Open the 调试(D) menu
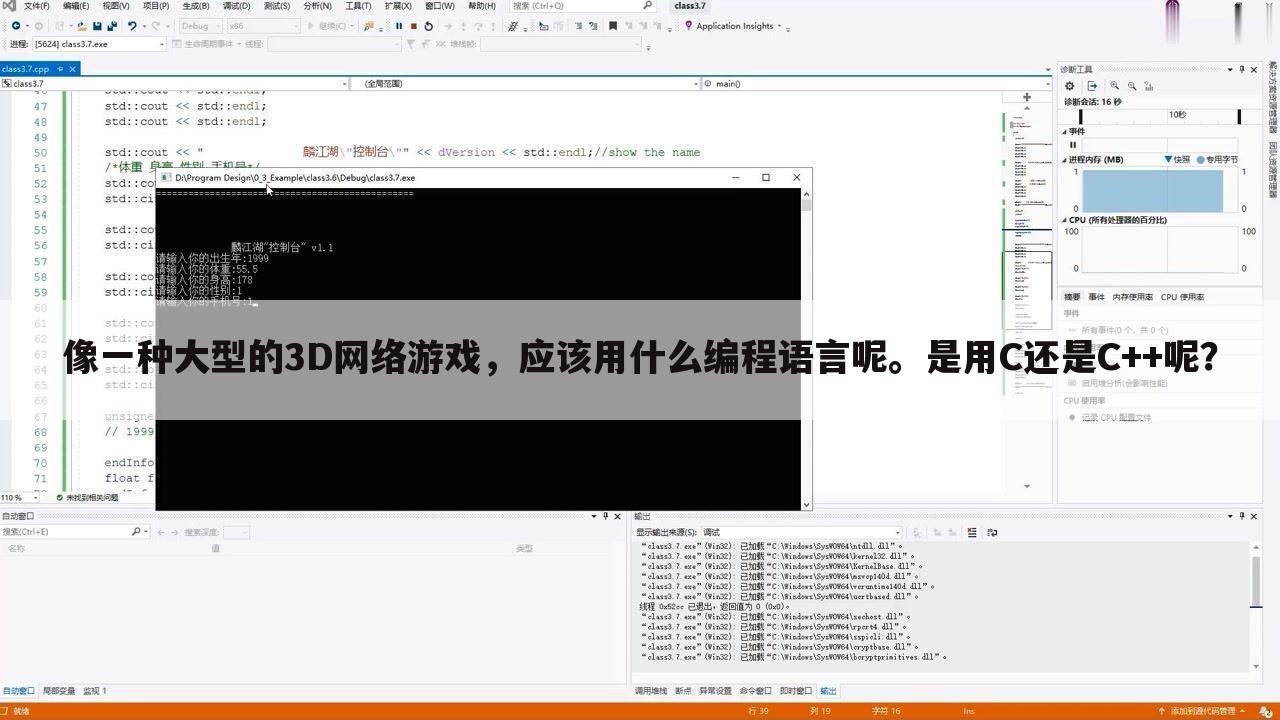Image resolution: width=1280 pixels, height=720 pixels. coord(236,6)
